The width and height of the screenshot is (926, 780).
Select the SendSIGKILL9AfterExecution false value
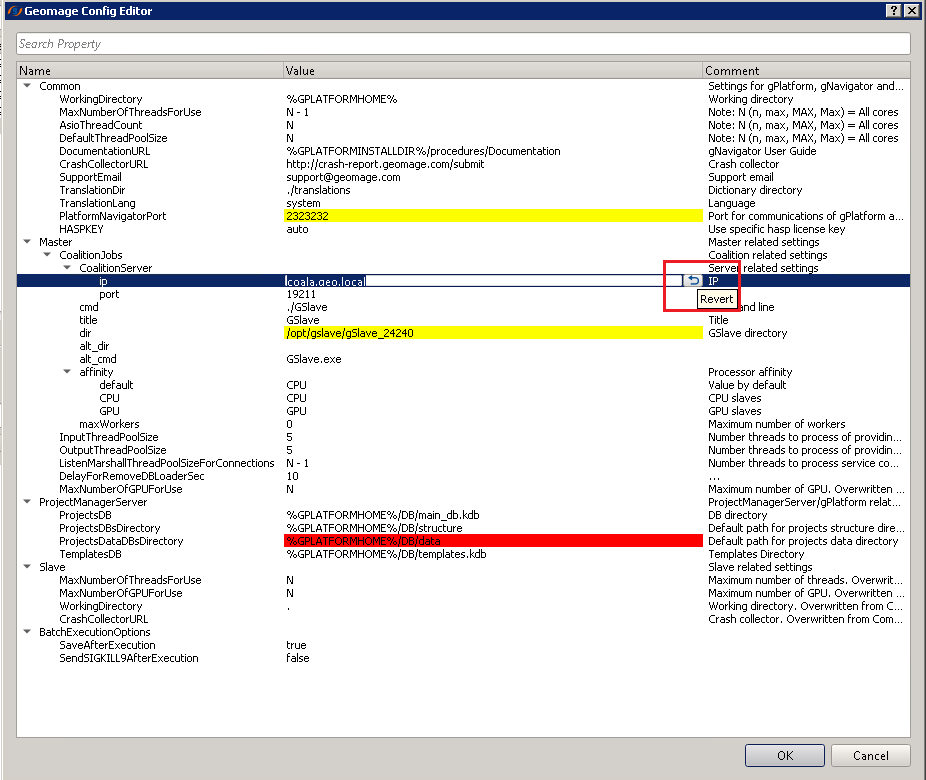(298, 658)
